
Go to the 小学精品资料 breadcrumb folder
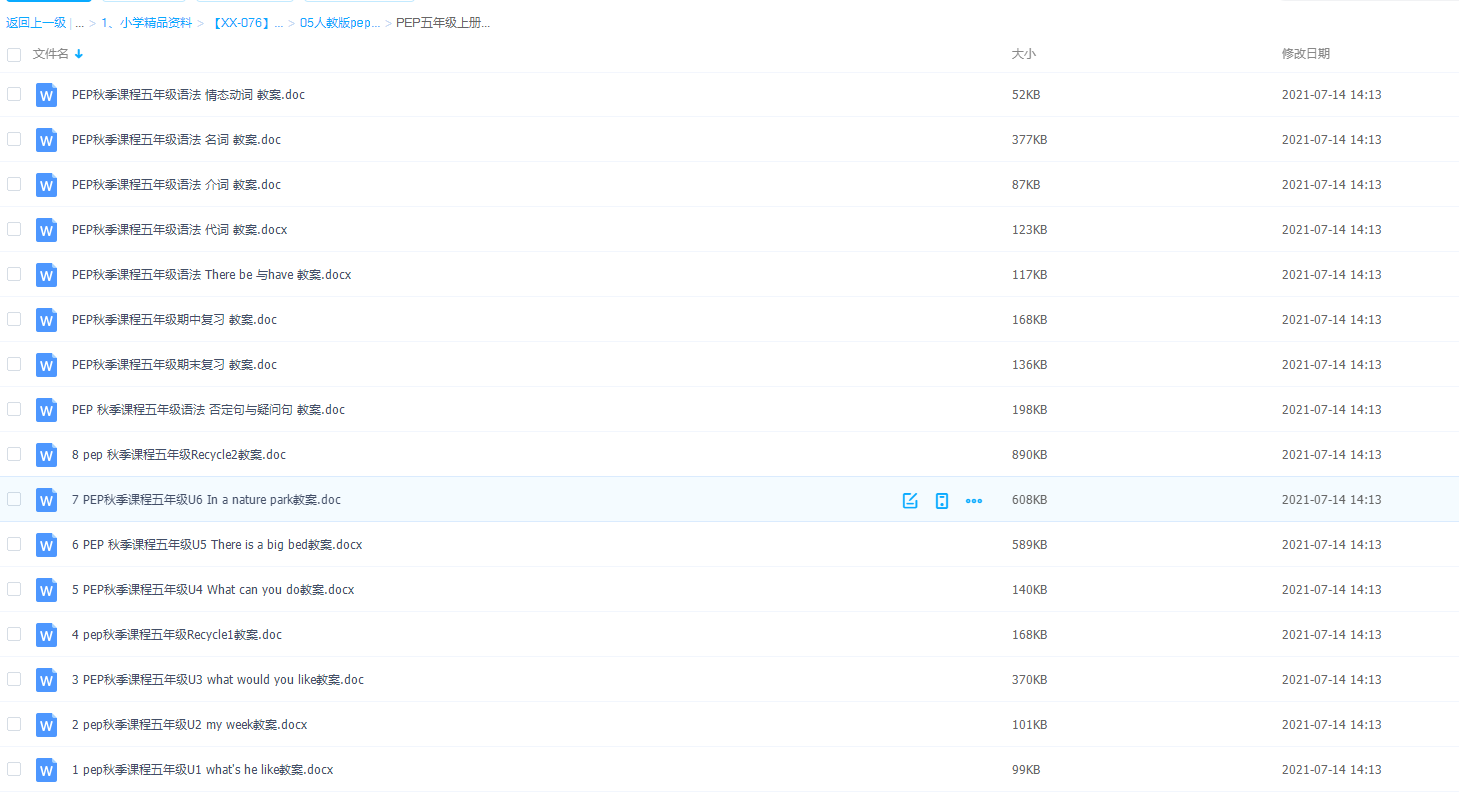coord(147,22)
